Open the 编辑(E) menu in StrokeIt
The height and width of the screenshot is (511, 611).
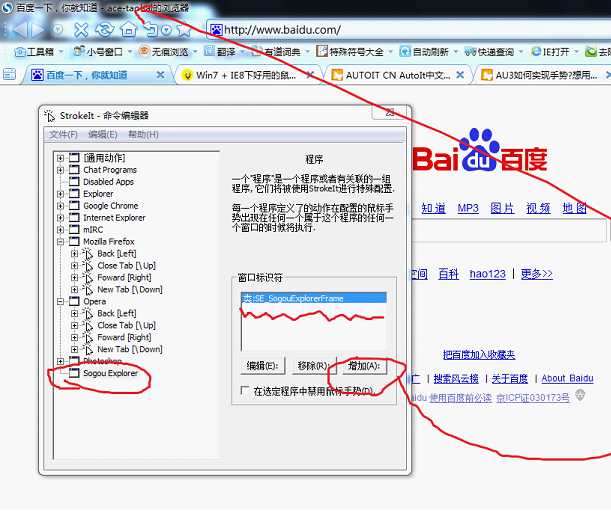click(103, 134)
